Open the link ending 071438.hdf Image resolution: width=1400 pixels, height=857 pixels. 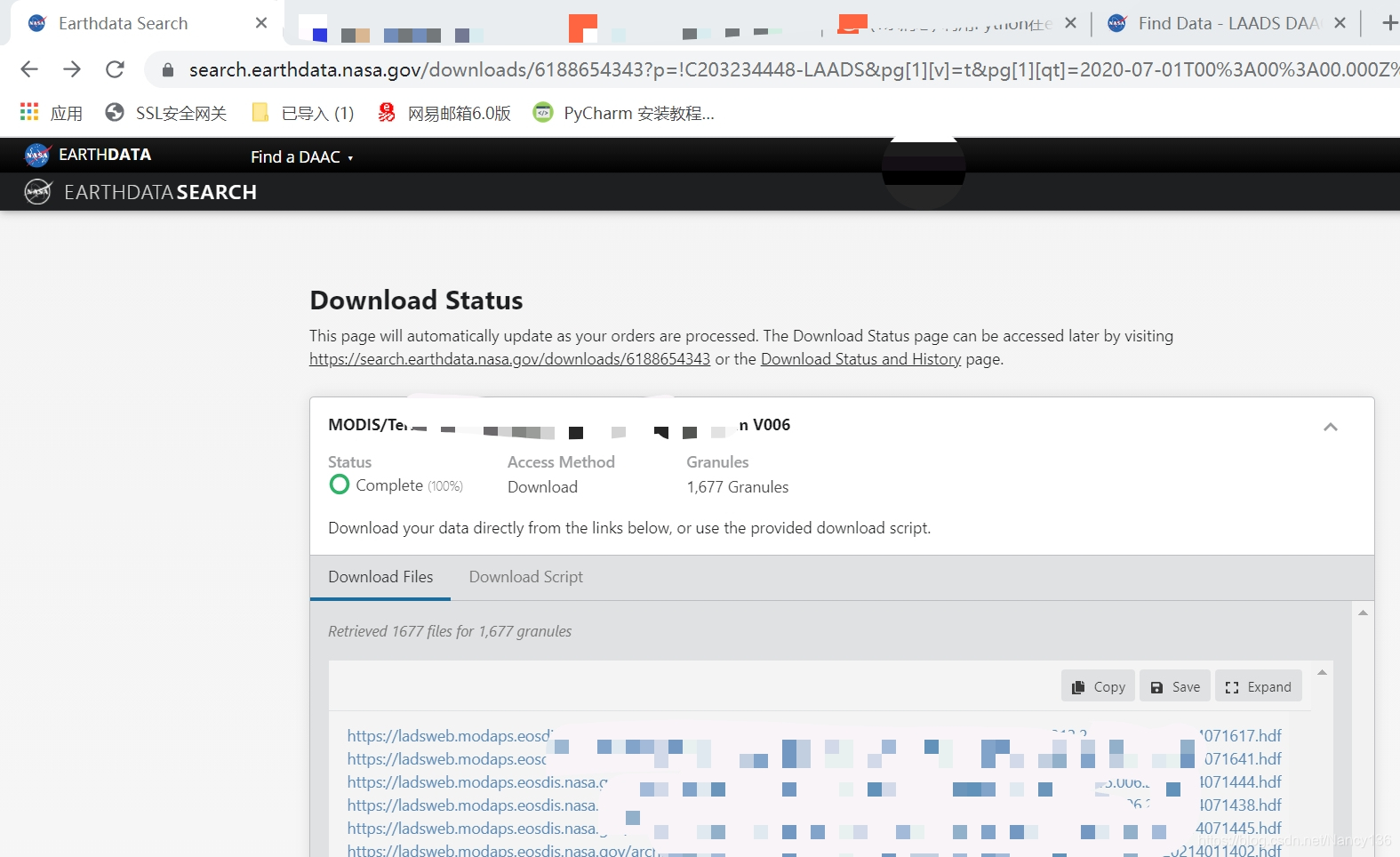(814, 805)
